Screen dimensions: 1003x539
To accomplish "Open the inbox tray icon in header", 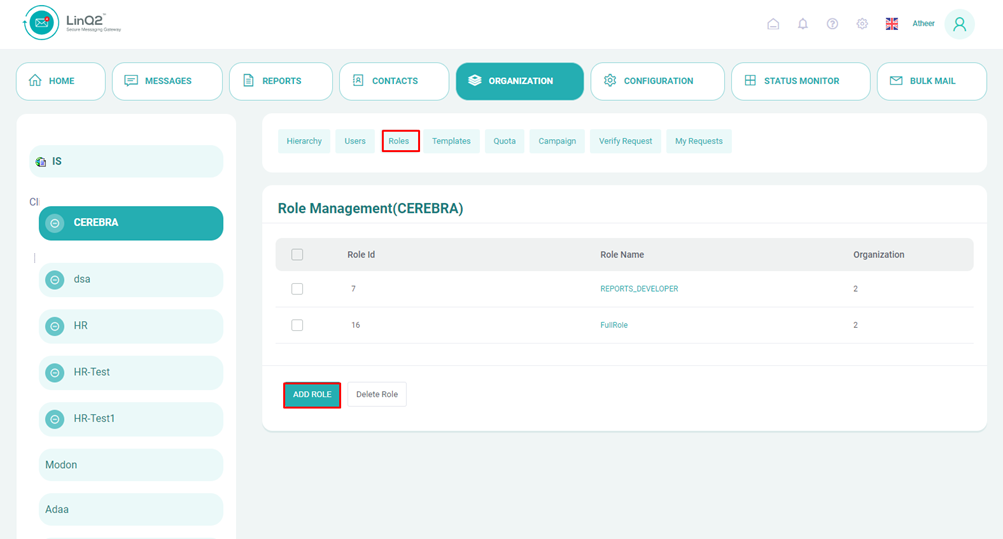I will pos(773,24).
